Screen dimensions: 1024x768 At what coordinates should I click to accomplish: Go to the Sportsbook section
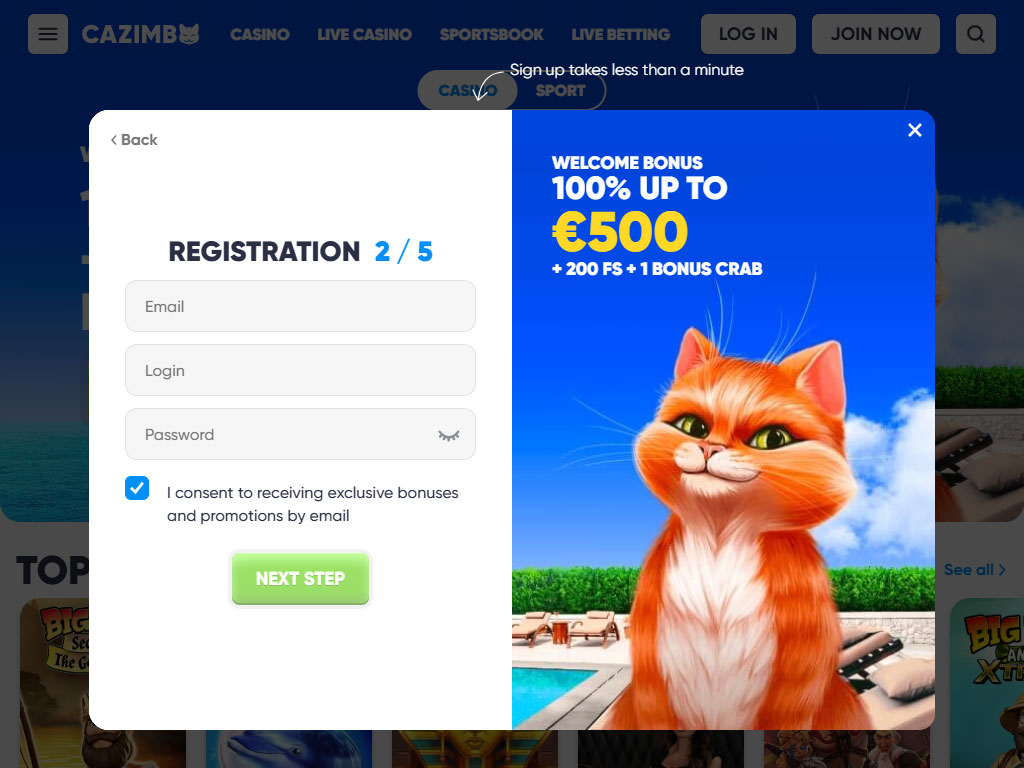491,34
